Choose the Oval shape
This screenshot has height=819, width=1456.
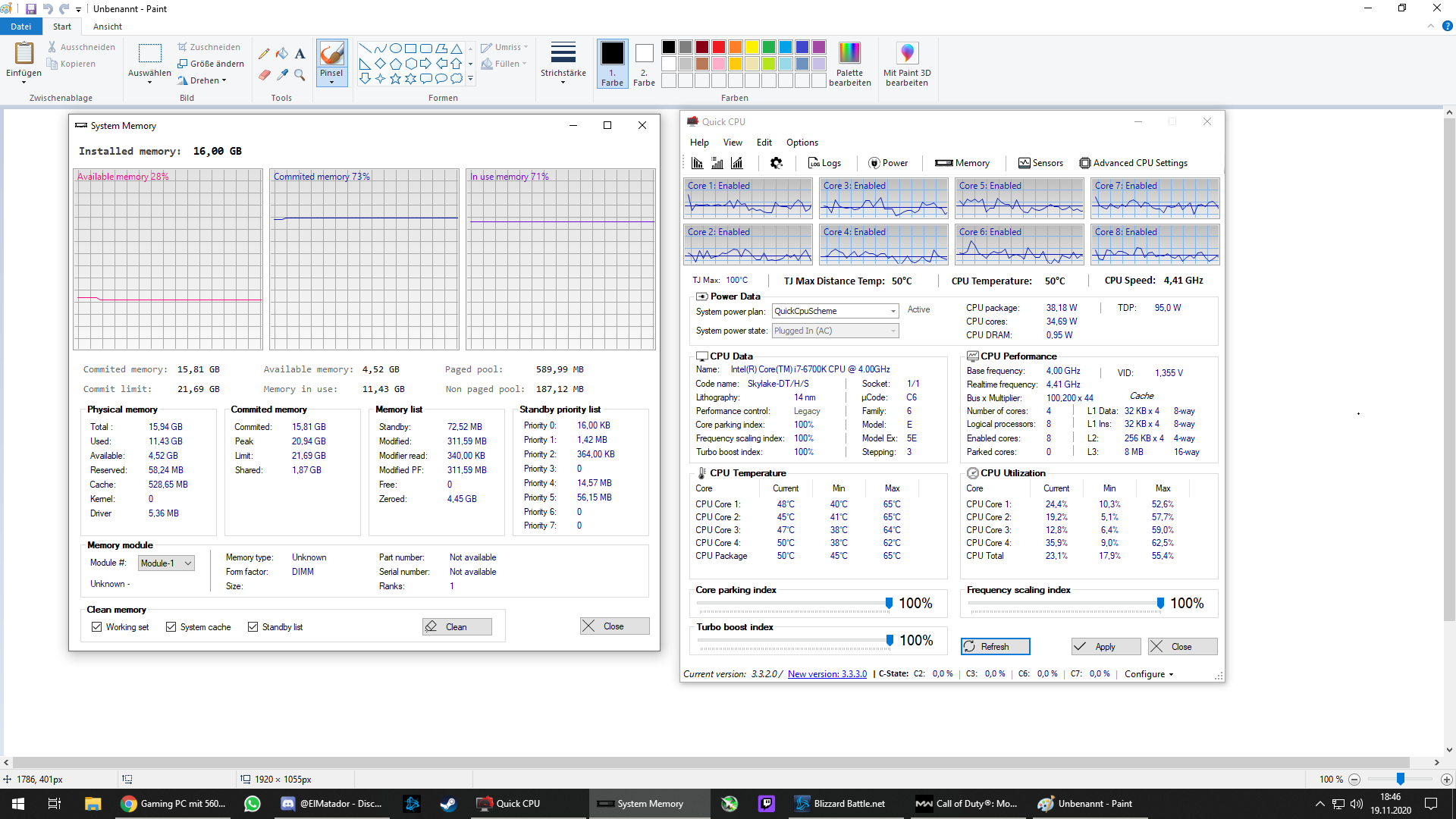tap(395, 49)
